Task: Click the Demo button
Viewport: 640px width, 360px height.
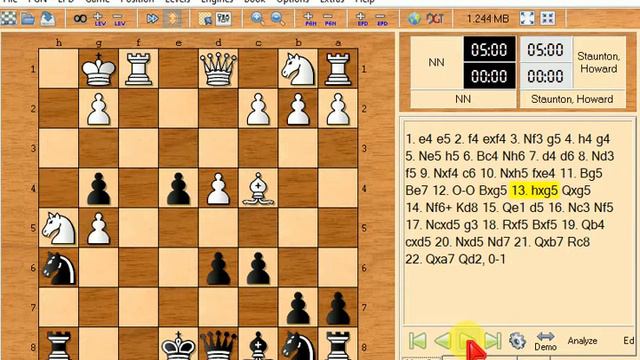Action: pos(545,341)
